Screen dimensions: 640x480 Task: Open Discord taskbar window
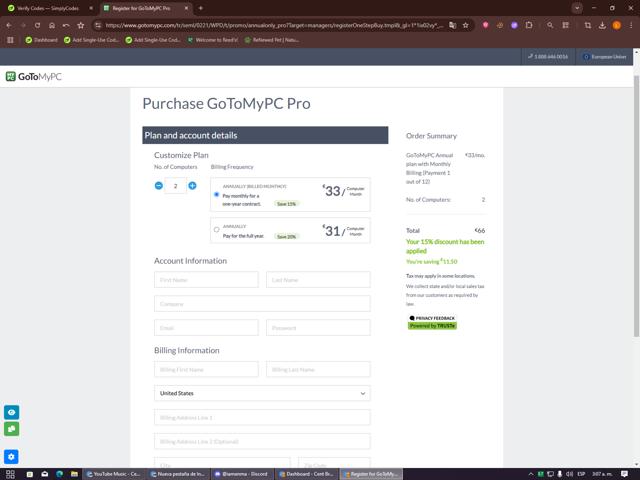(242, 474)
